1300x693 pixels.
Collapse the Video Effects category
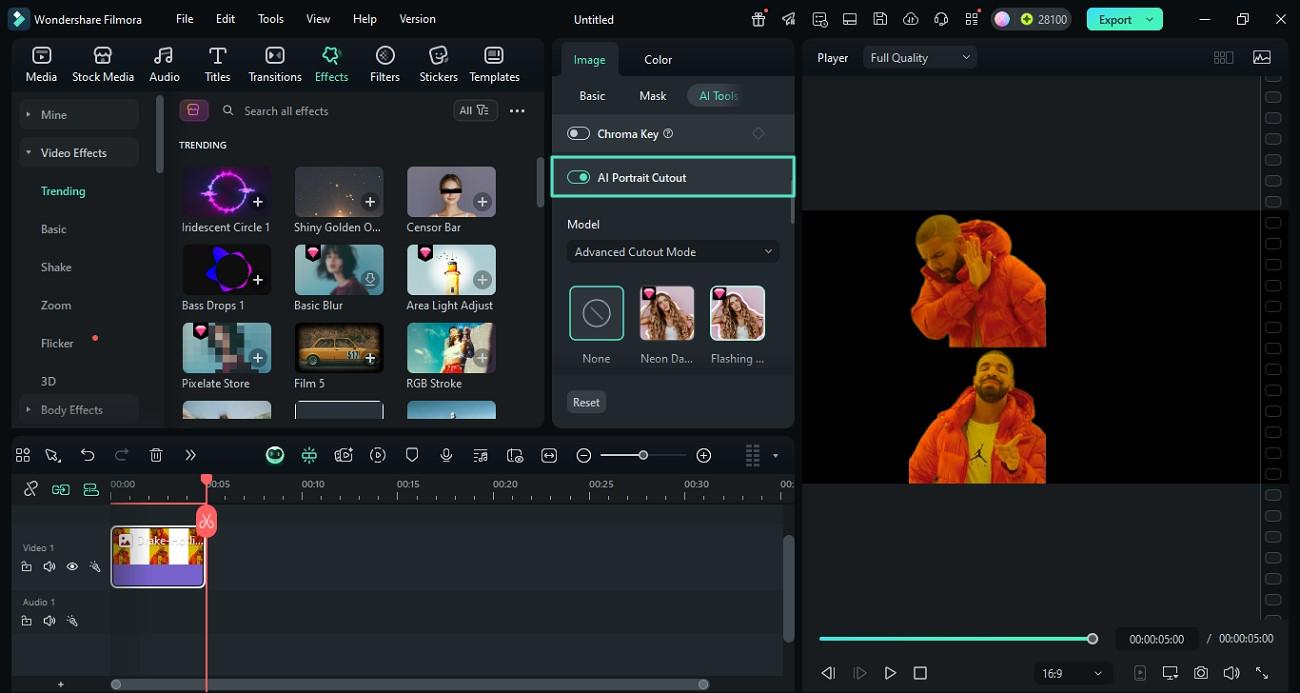(78, 153)
